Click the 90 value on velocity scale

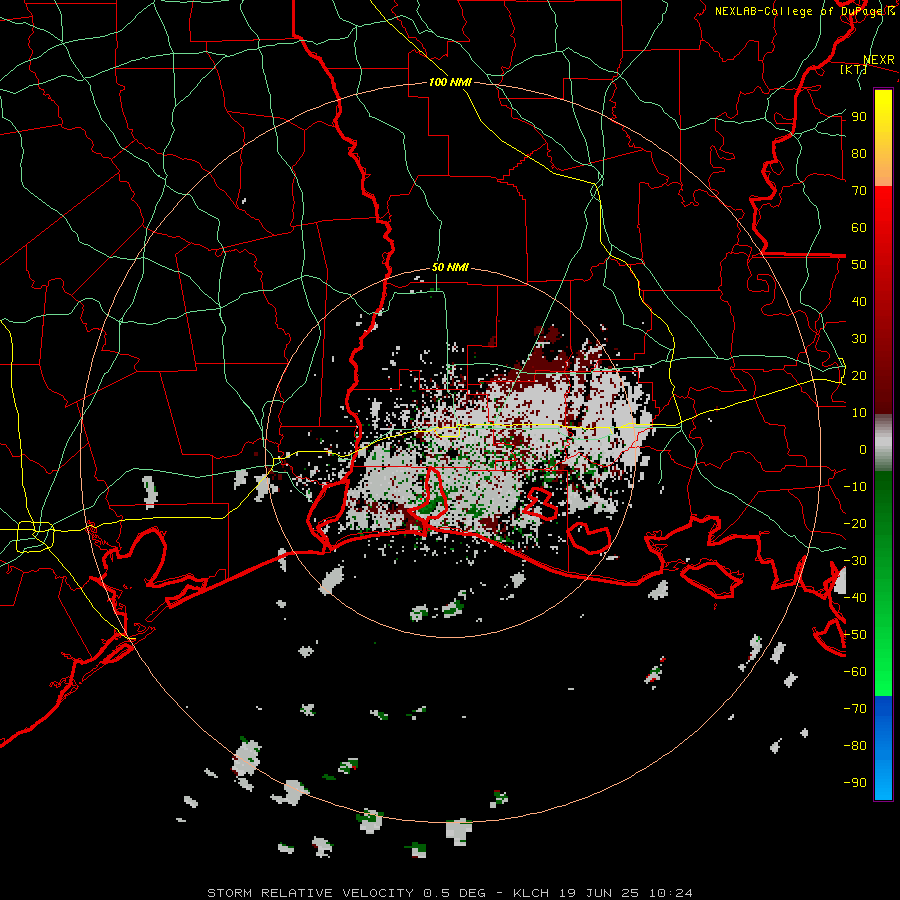tap(859, 117)
